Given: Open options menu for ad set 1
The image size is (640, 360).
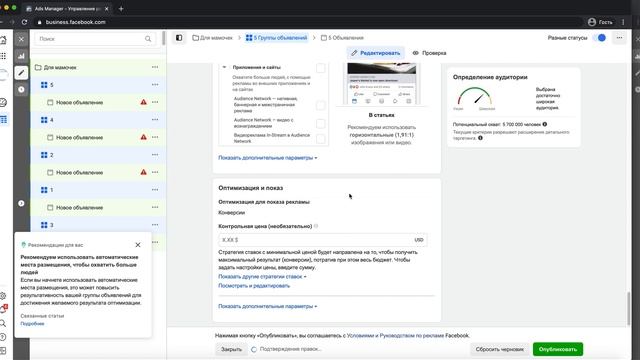Looking at the screenshot, I should click(x=155, y=190).
